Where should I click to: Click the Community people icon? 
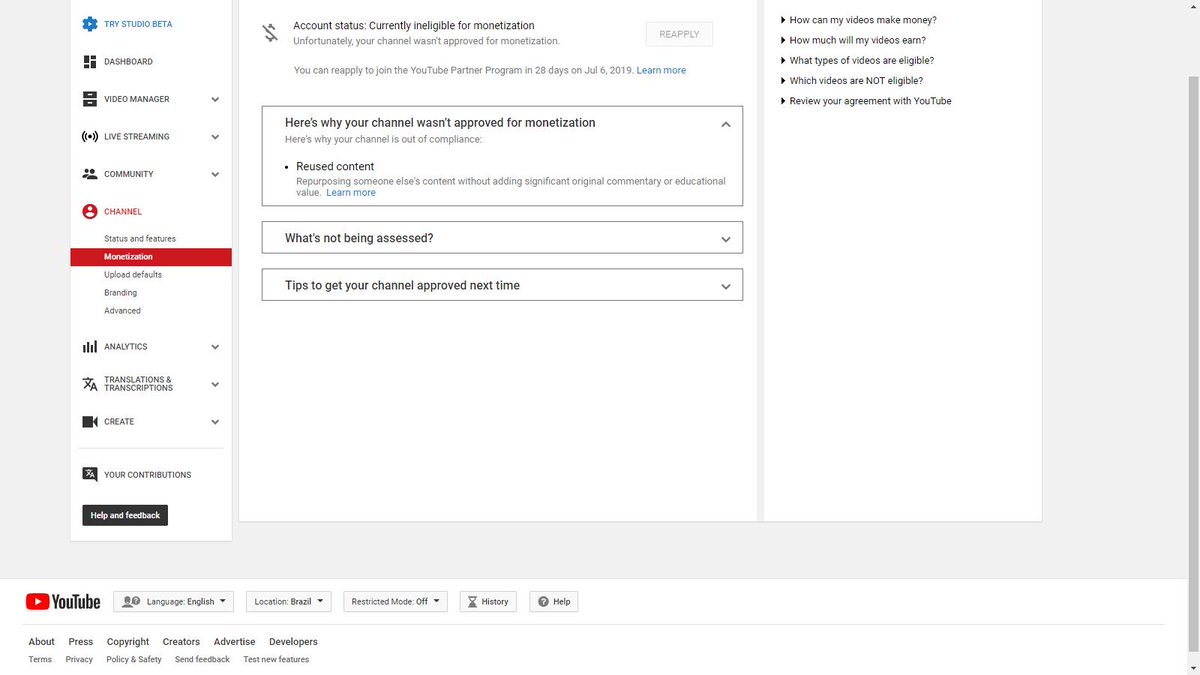90,174
